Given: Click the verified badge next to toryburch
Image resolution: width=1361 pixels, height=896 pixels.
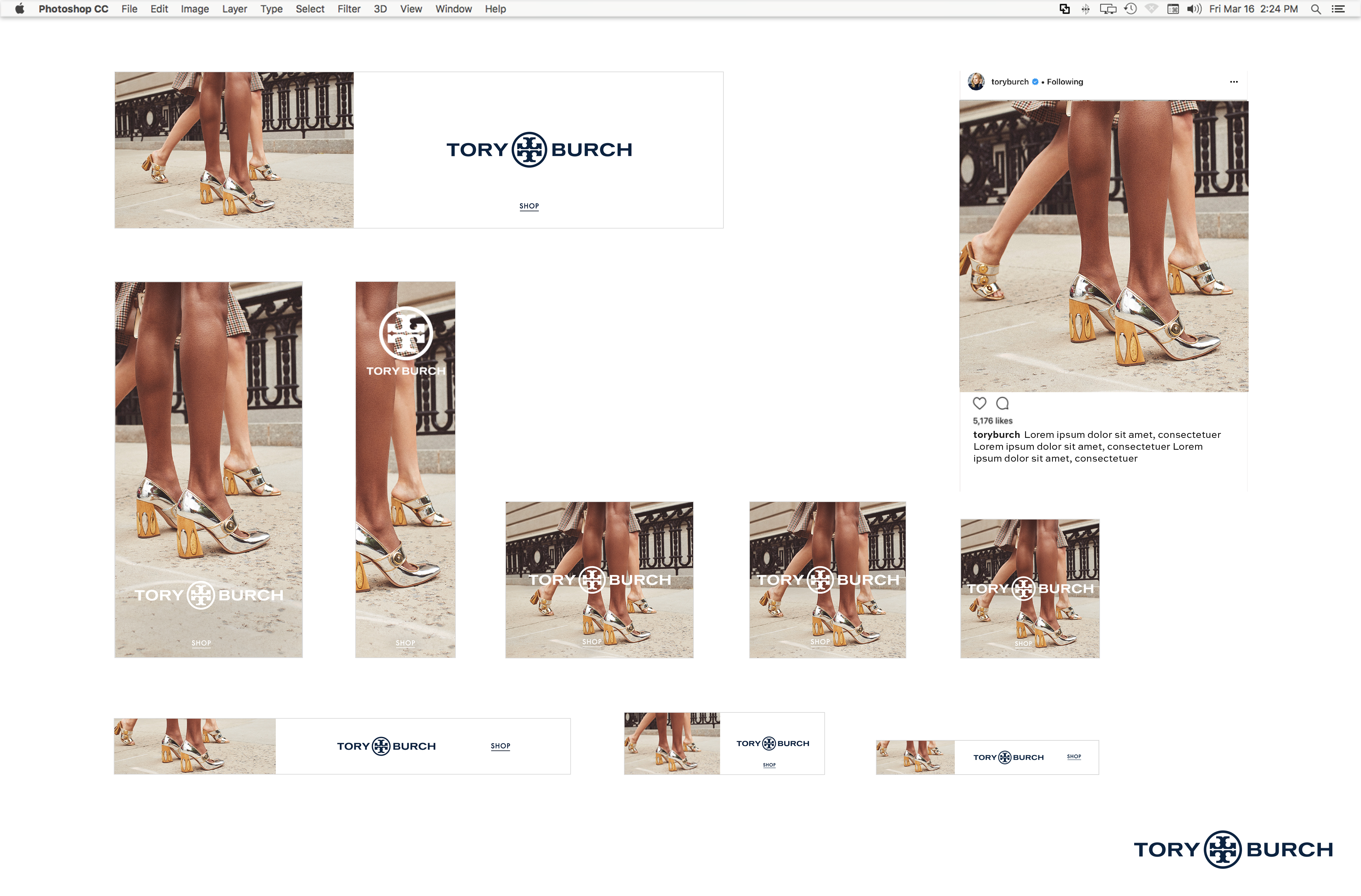Looking at the screenshot, I should tap(1035, 82).
